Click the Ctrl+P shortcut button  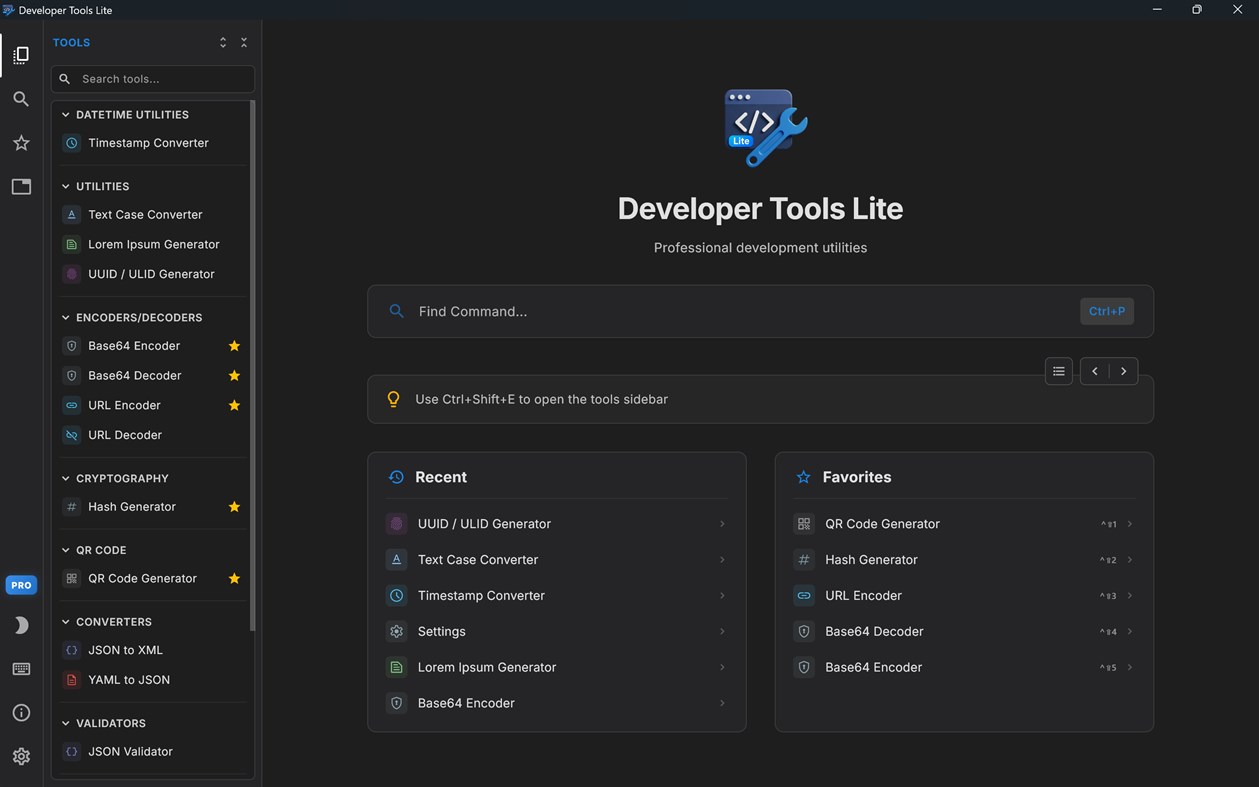coord(1107,311)
